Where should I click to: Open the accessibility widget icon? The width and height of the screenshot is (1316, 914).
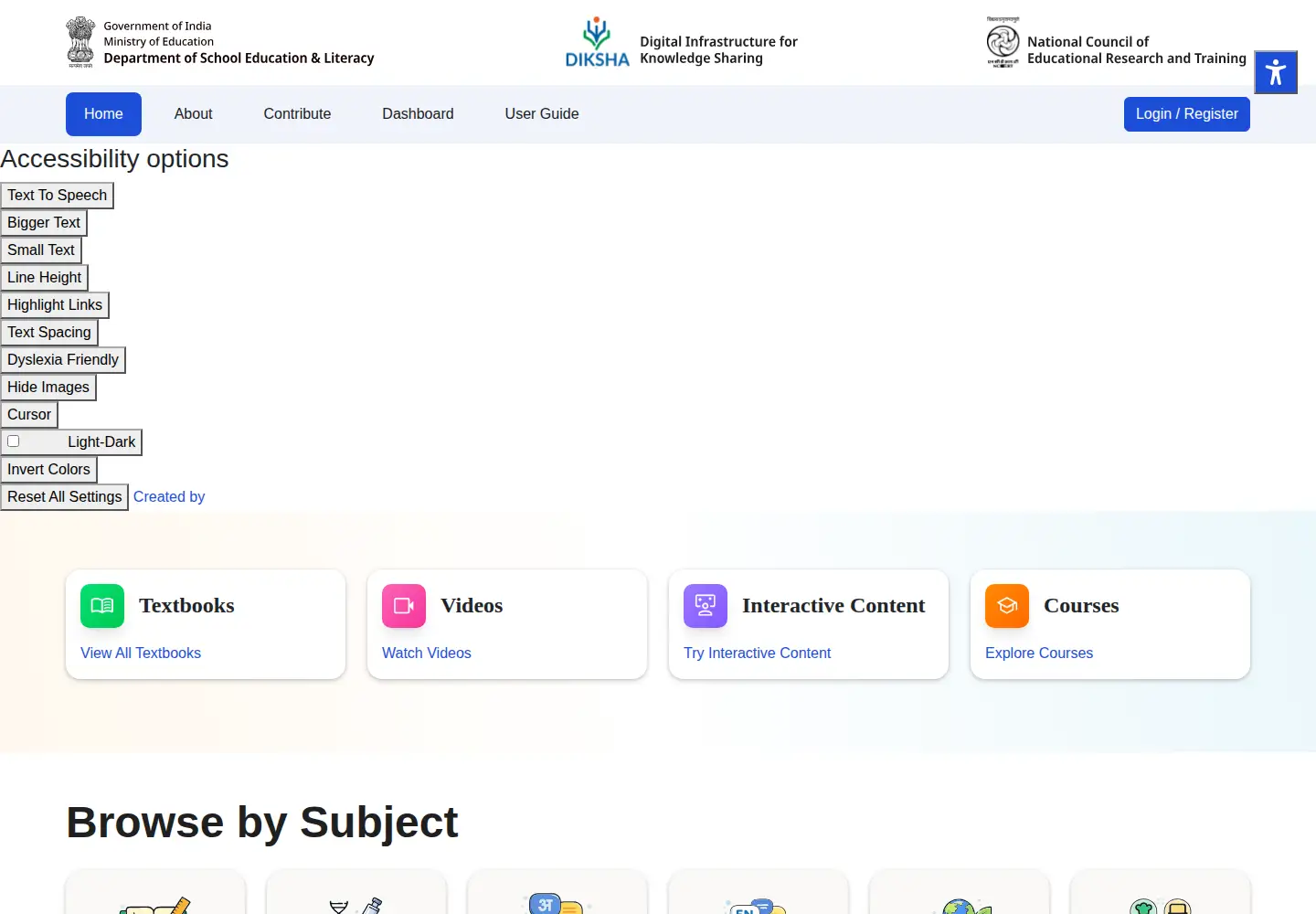click(x=1276, y=72)
